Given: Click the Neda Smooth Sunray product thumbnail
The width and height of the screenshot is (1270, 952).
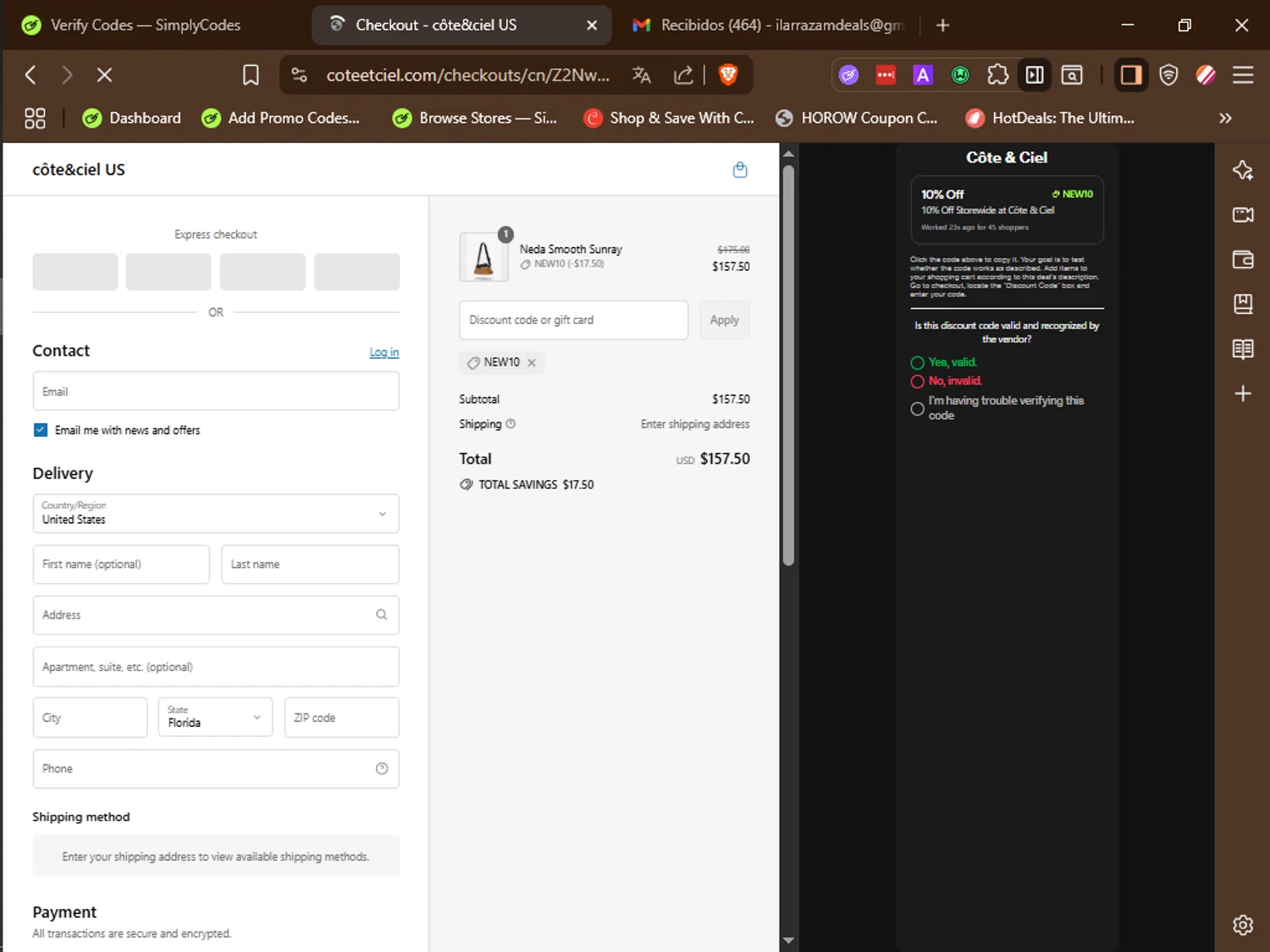Looking at the screenshot, I should pos(483,257).
